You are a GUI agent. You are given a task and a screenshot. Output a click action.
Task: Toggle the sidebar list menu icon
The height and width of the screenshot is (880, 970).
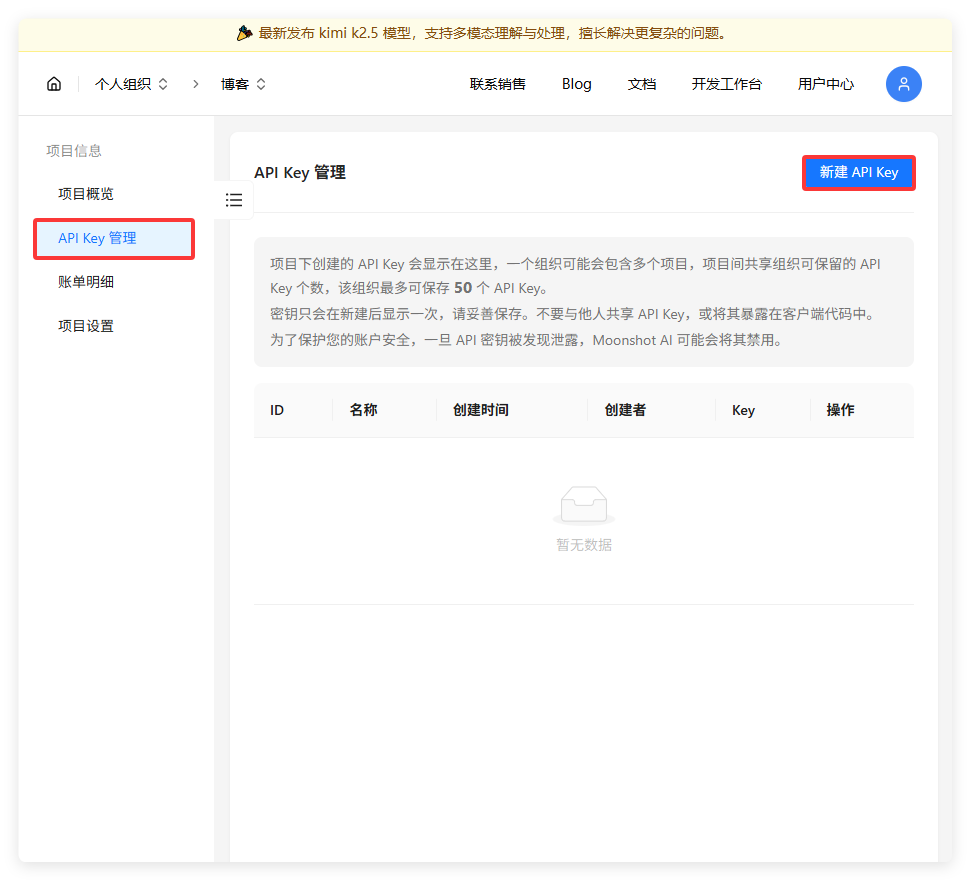click(x=234, y=200)
